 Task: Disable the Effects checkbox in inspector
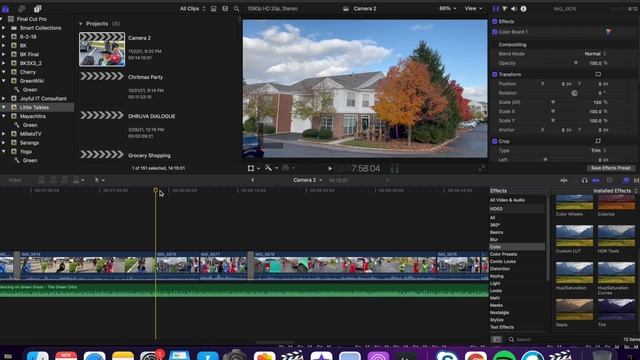pyautogui.click(x=495, y=22)
